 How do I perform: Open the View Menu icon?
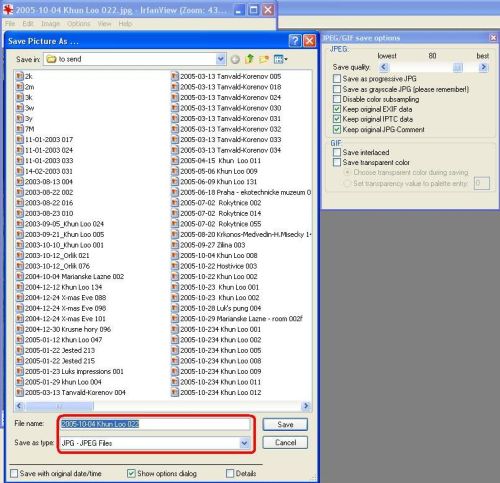278,59
